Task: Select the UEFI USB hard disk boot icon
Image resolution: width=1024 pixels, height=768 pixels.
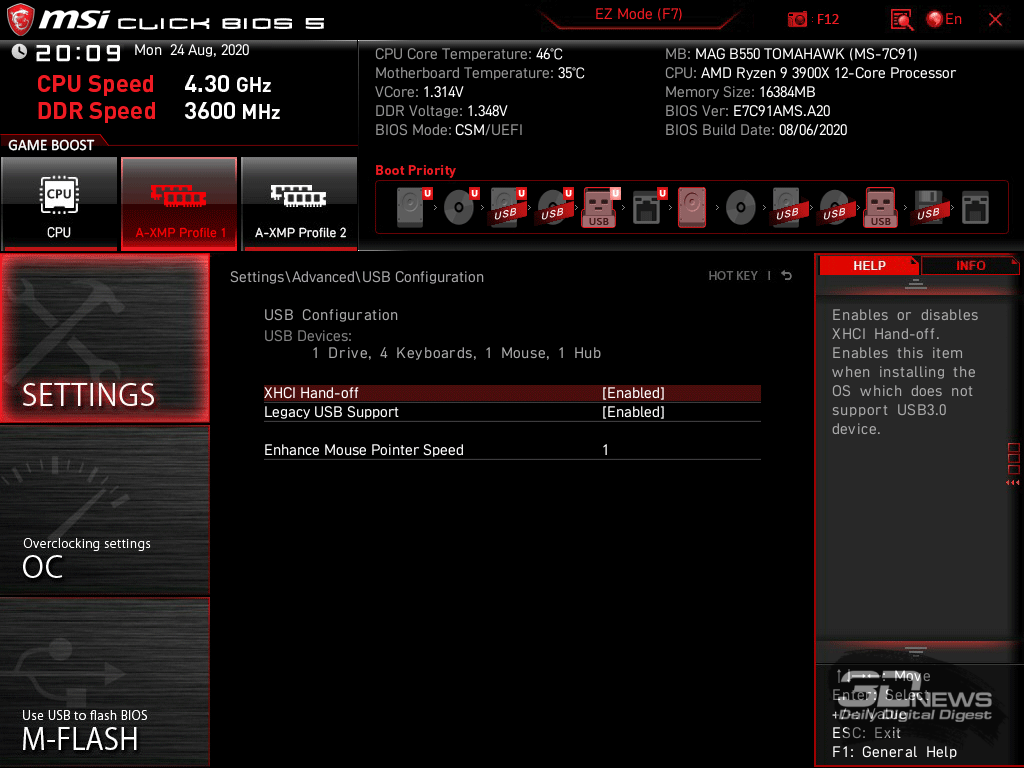Action: pyautogui.click(x=508, y=207)
